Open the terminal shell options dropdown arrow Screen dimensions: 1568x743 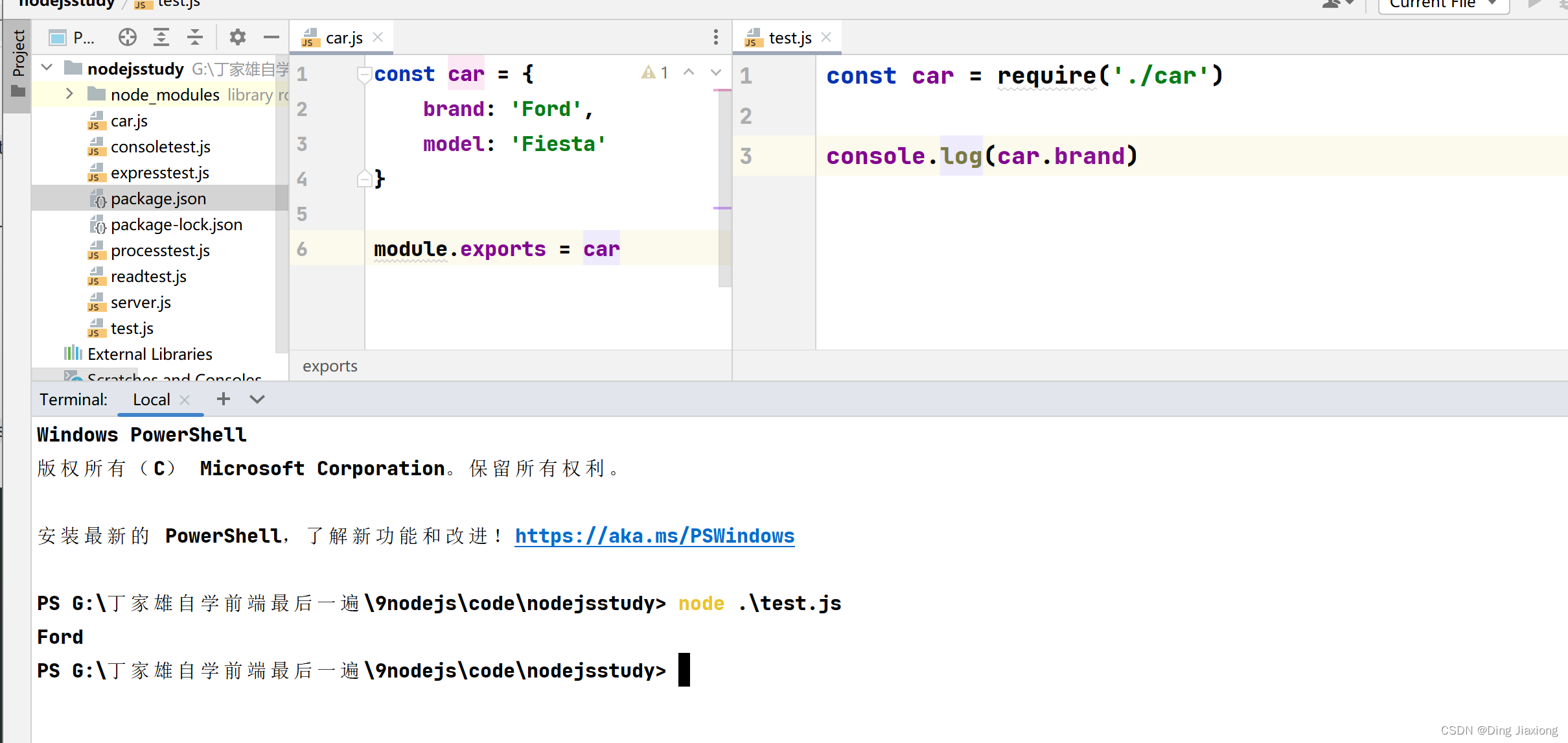click(x=257, y=399)
